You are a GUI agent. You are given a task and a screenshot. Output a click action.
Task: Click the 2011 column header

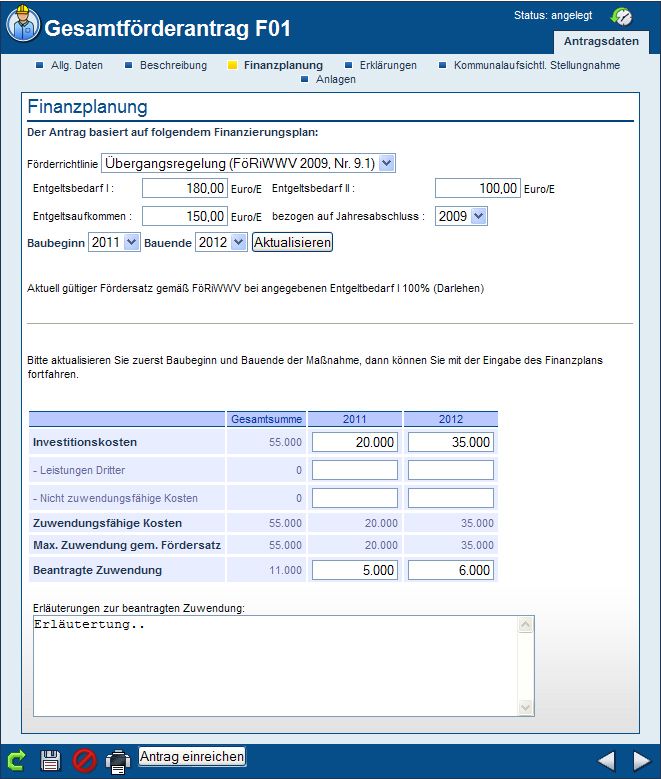pos(355,419)
